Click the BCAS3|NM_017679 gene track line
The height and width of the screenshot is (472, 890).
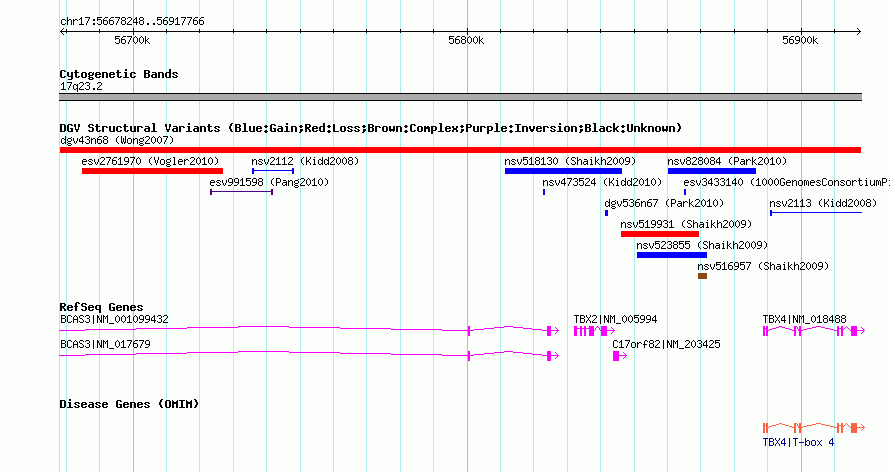pyautogui.click(x=309, y=355)
